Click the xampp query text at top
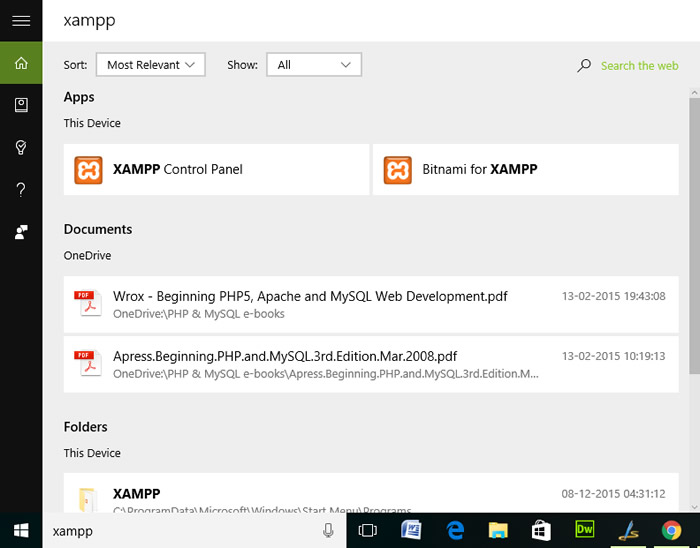The height and width of the screenshot is (548, 700). (89, 21)
